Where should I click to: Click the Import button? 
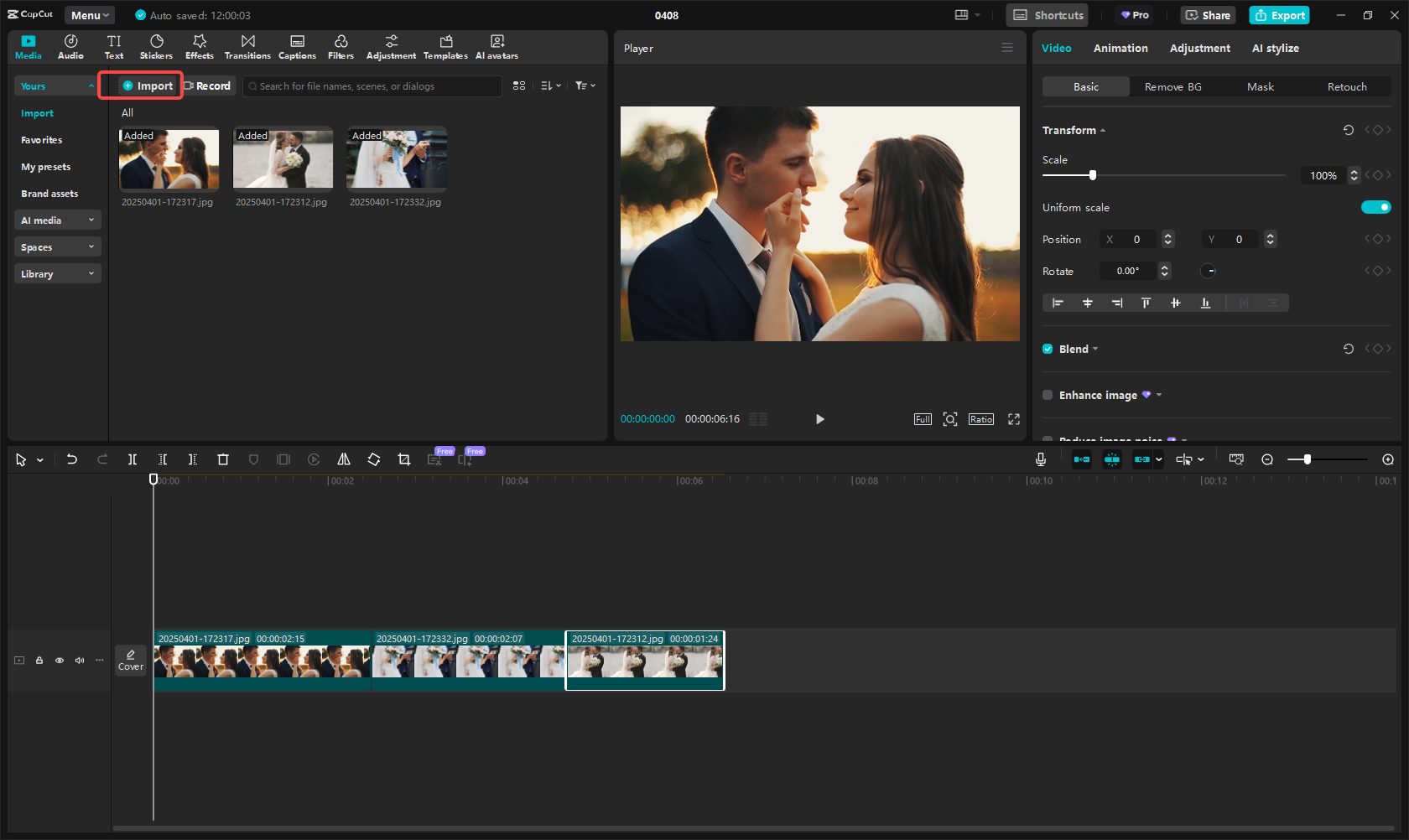click(x=148, y=86)
